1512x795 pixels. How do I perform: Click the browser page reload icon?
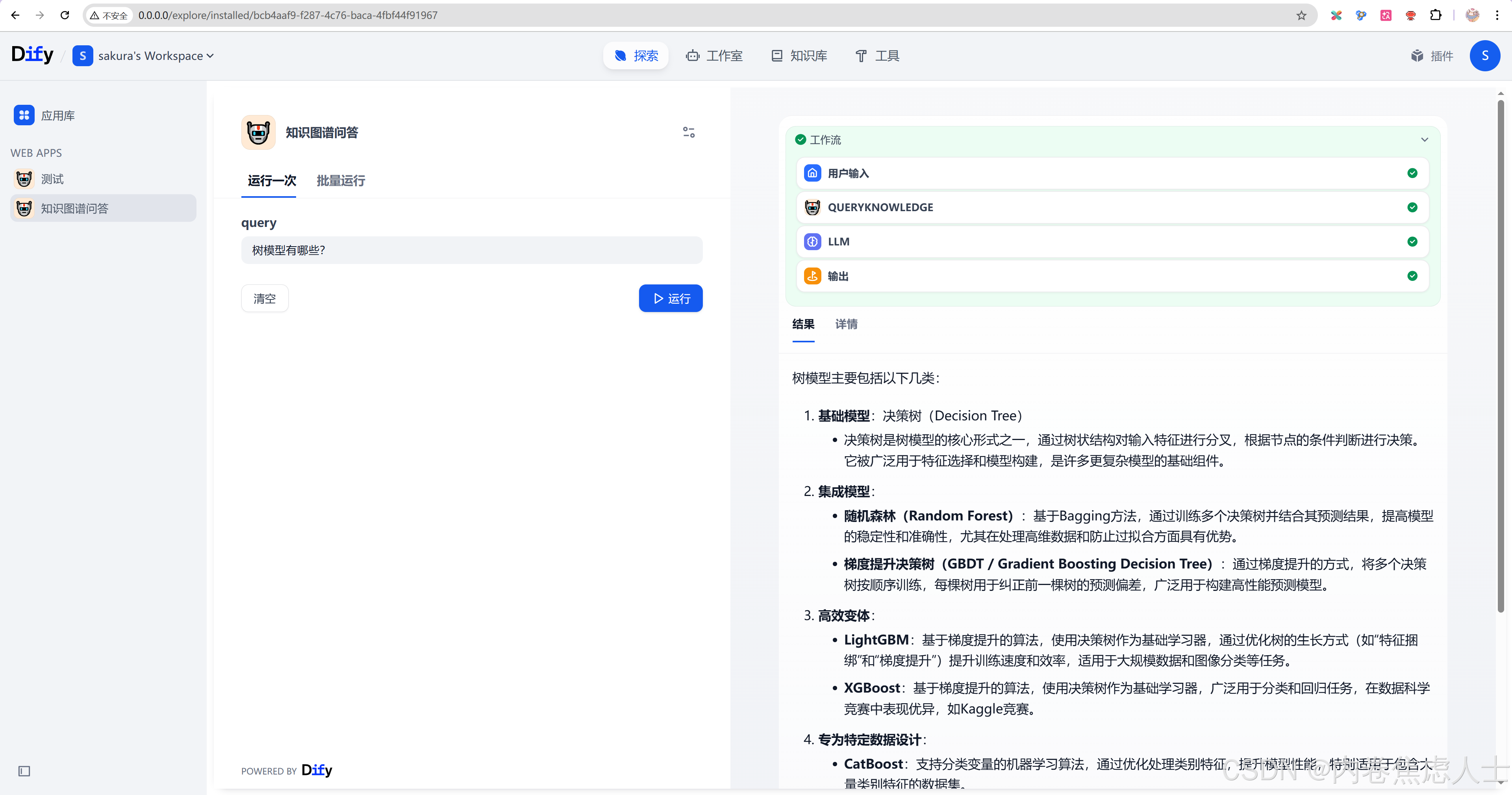65,15
